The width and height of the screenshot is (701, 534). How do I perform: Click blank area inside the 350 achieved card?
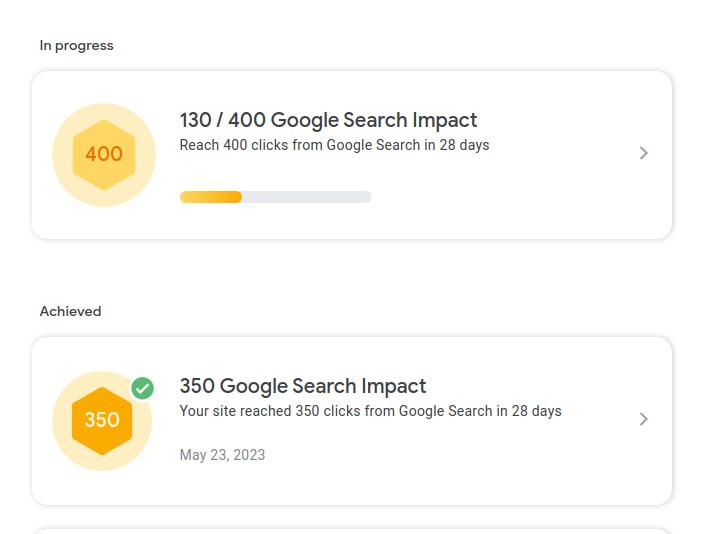[x=480, y=465]
